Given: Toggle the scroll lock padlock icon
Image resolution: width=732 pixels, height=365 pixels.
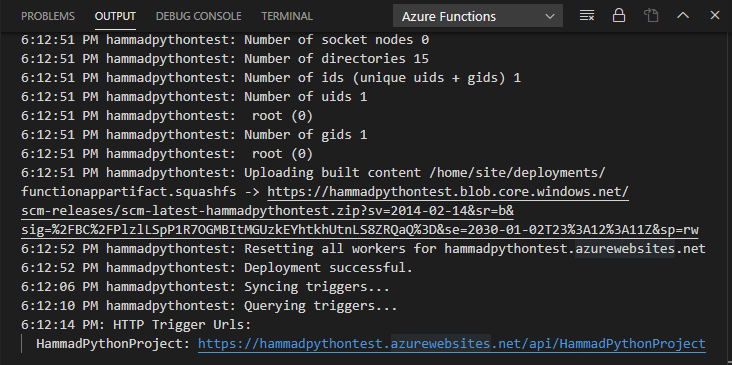Looking at the screenshot, I should pos(619,15).
